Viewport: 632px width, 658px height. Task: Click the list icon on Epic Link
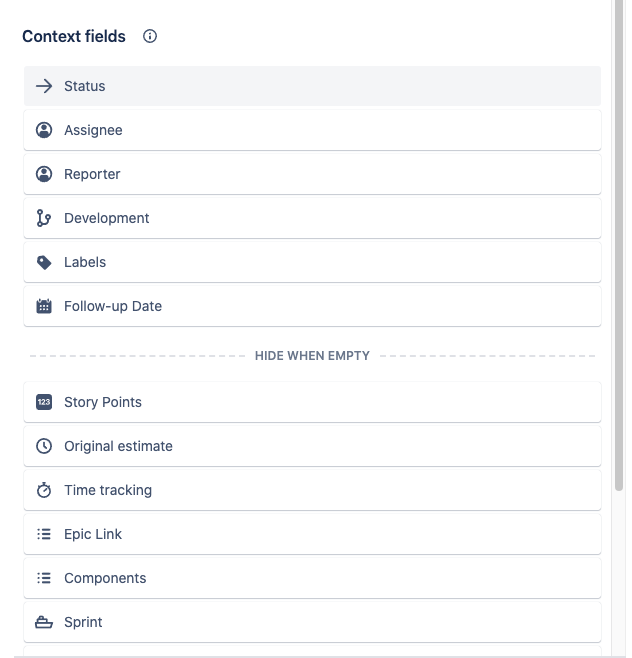tap(44, 534)
